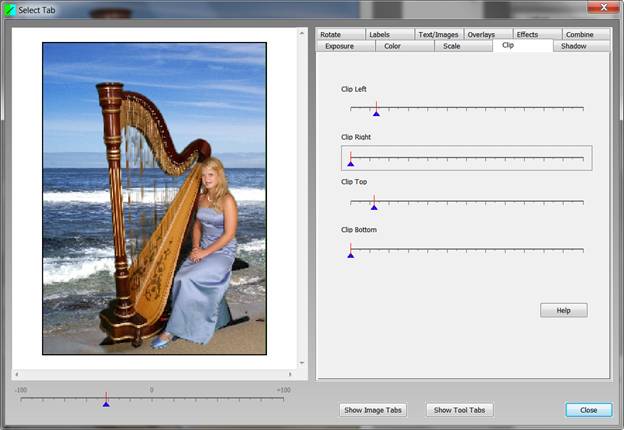Image resolution: width=624 pixels, height=430 pixels.
Task: Open the Combine tab
Action: (x=579, y=35)
